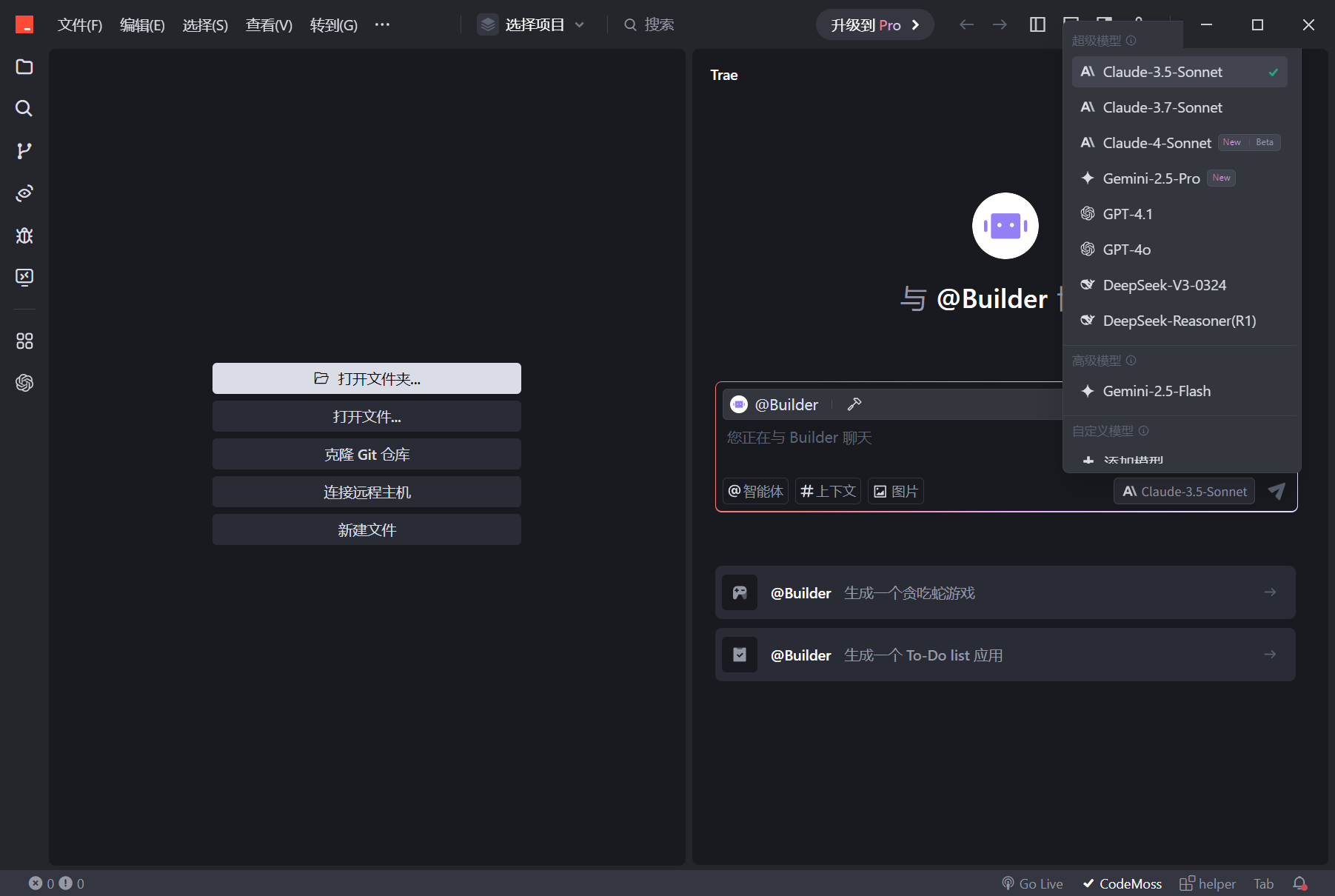Click the warning count icon in status bar
1335x896 pixels.
[65, 883]
